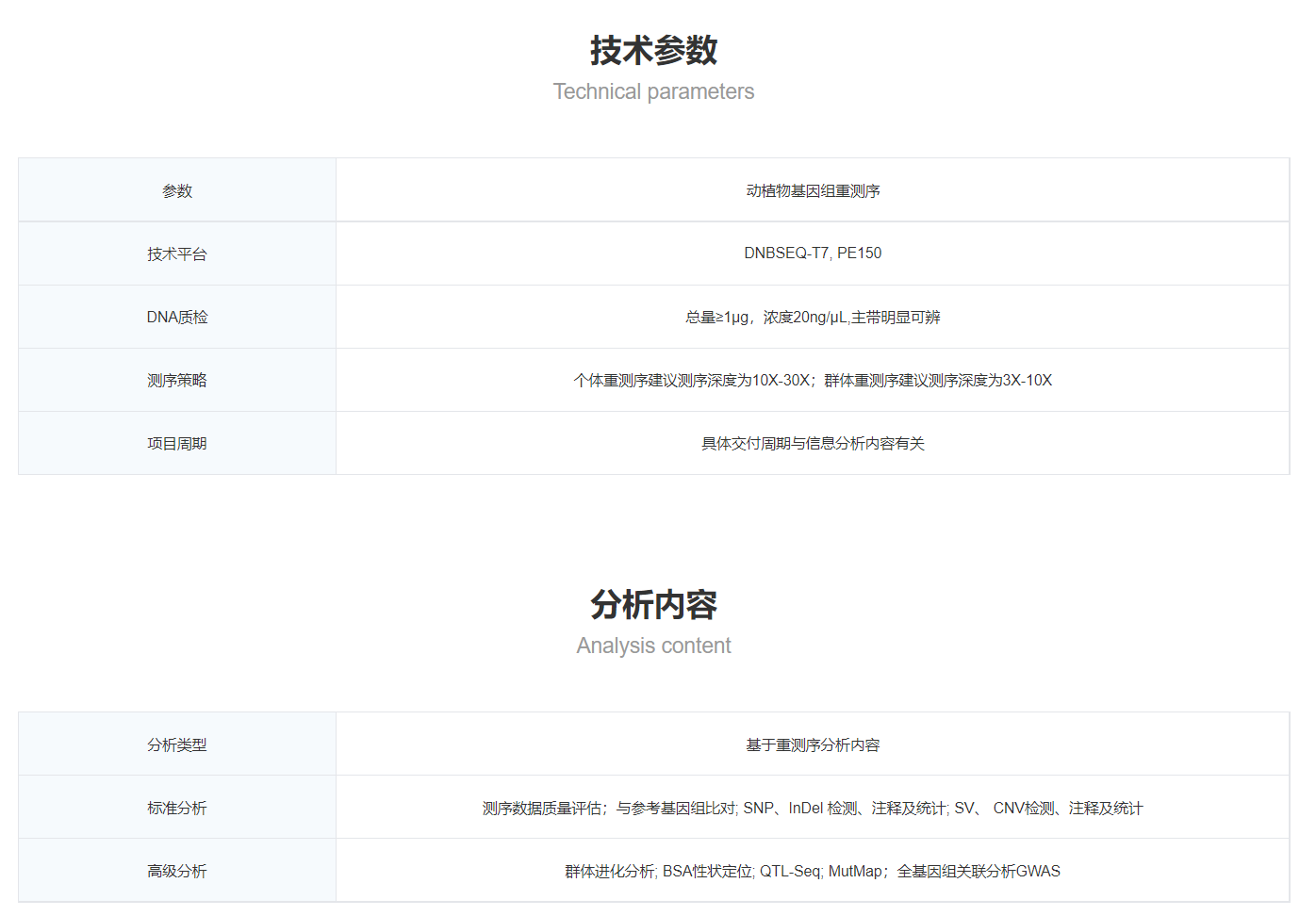
Task: Click the SNP、InDel 检测 standard analysis text
Action: tap(813, 809)
